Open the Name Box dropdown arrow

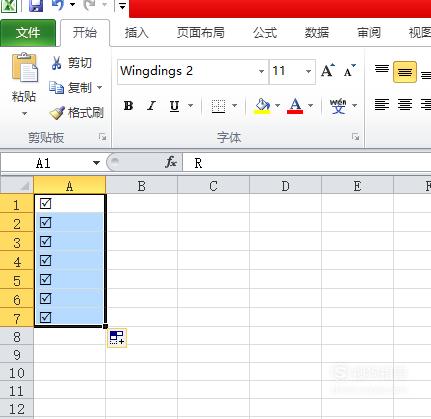(x=96, y=163)
